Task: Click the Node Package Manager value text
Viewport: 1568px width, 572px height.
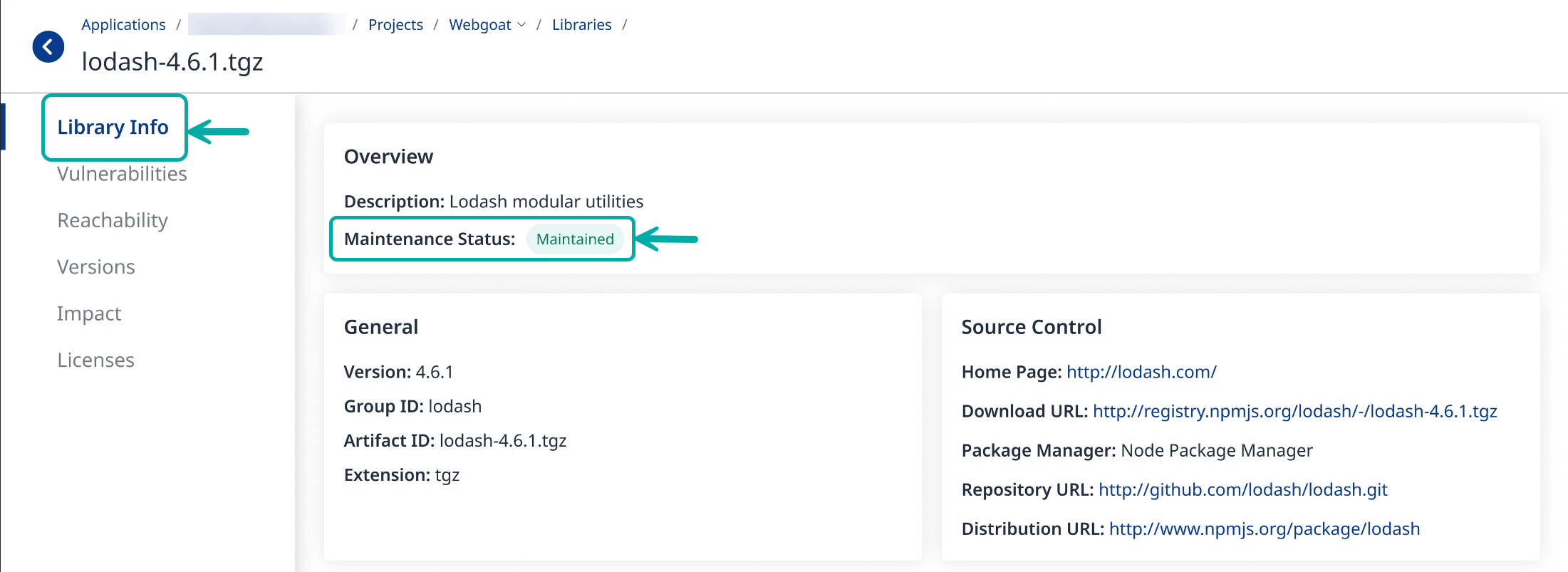Action: pyautogui.click(x=1216, y=451)
